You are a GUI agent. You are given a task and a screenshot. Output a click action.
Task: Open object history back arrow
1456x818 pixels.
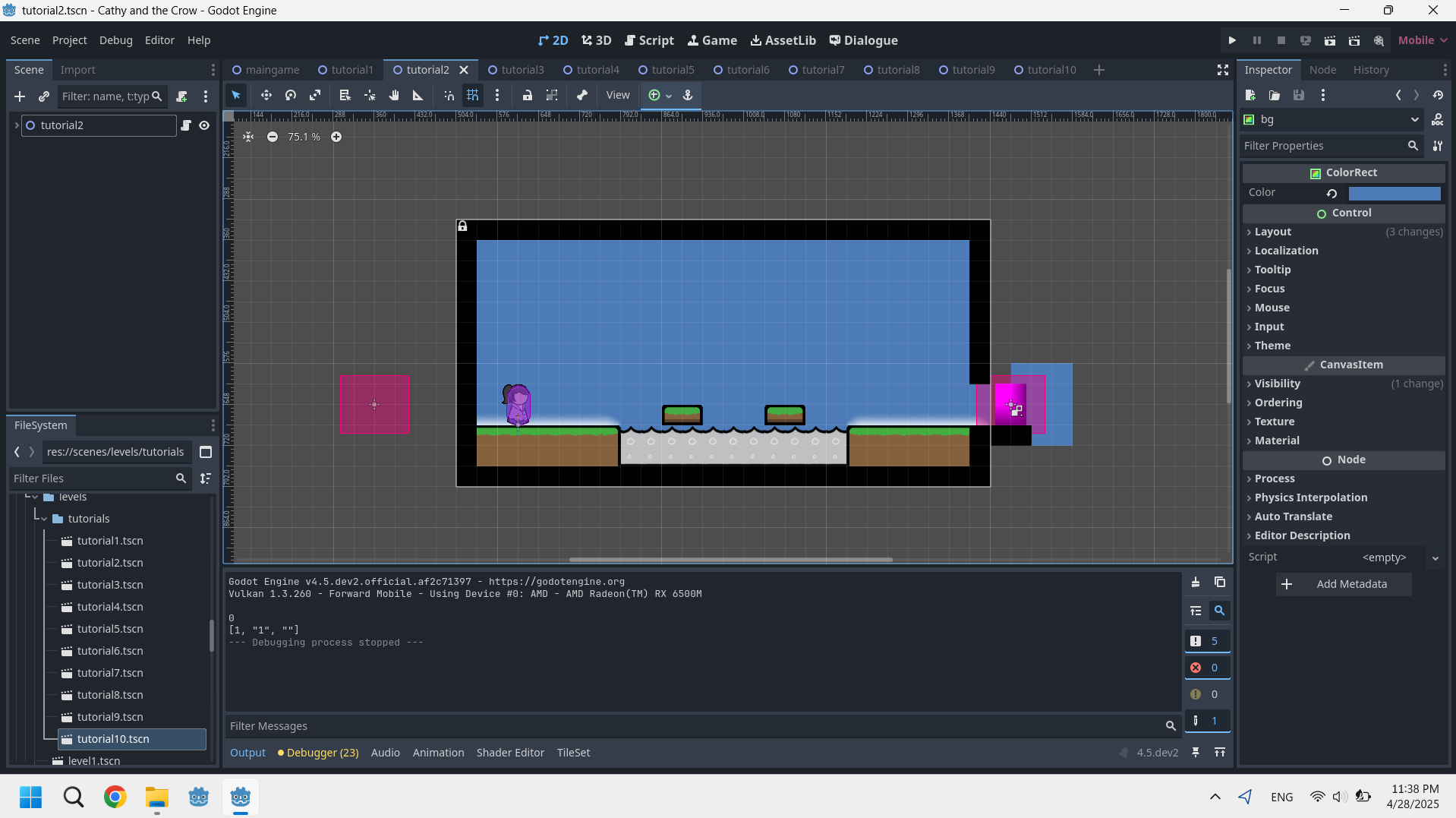point(1398,95)
